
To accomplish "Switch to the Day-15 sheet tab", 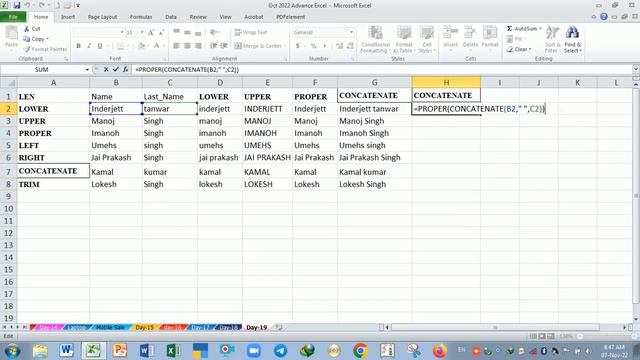I will tap(144, 327).
